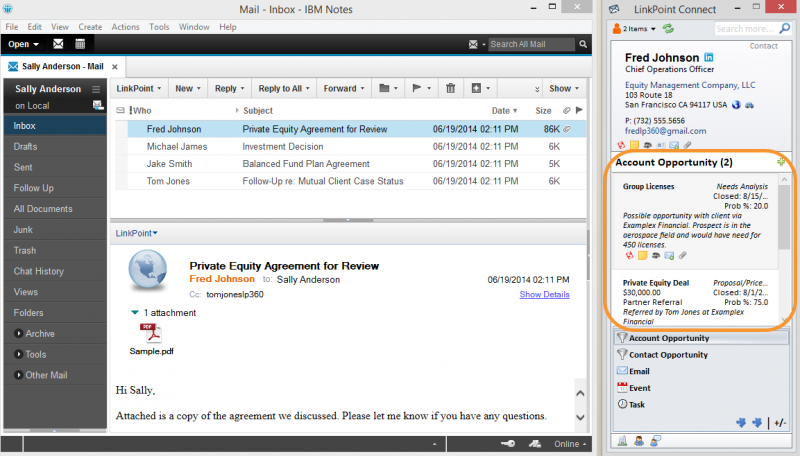Select the Event section in LinkPoint
This screenshot has height=456, width=800.
pyautogui.click(x=701, y=388)
